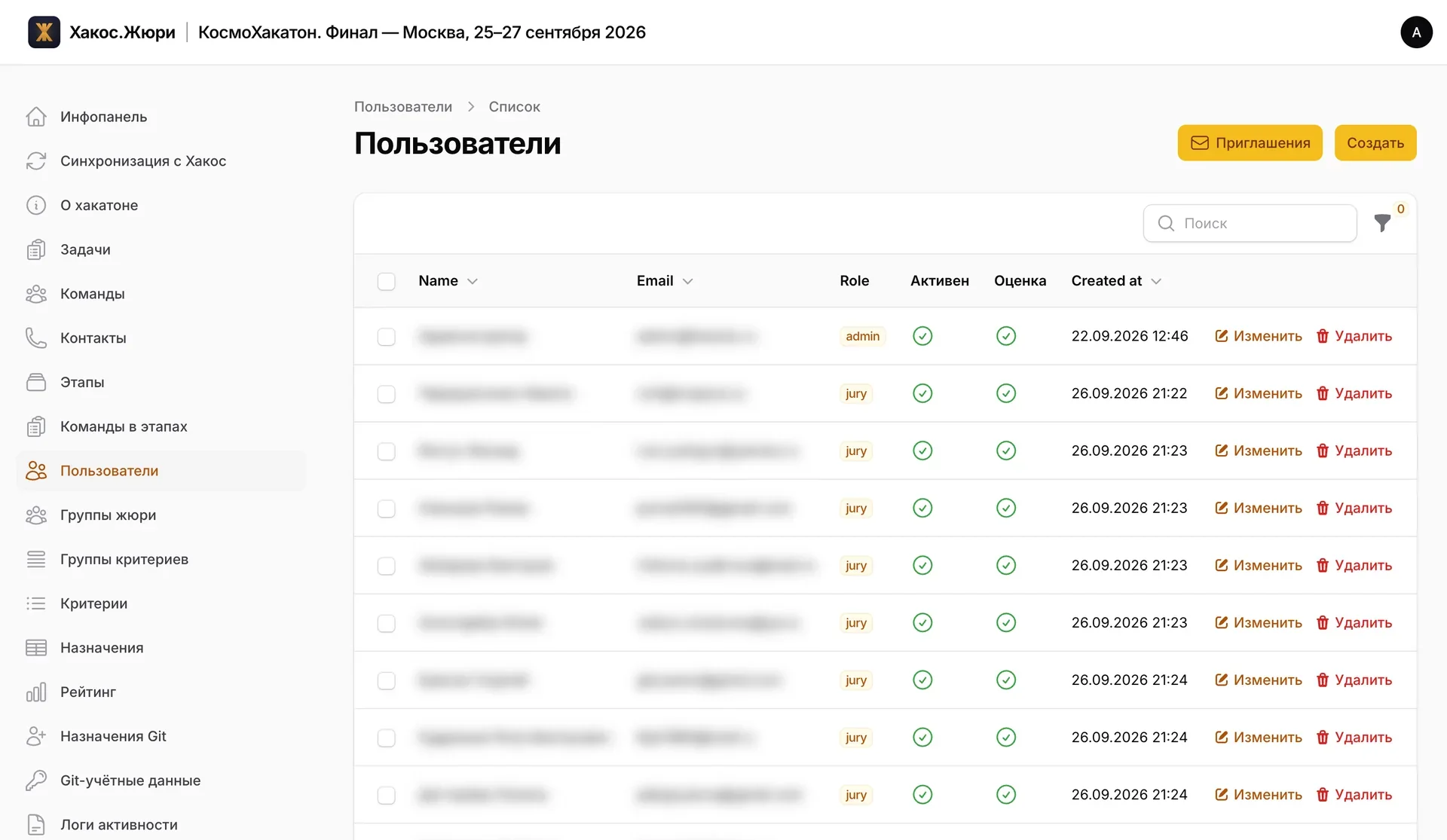Click the Приглашения button
The image size is (1447, 840).
[1250, 142]
